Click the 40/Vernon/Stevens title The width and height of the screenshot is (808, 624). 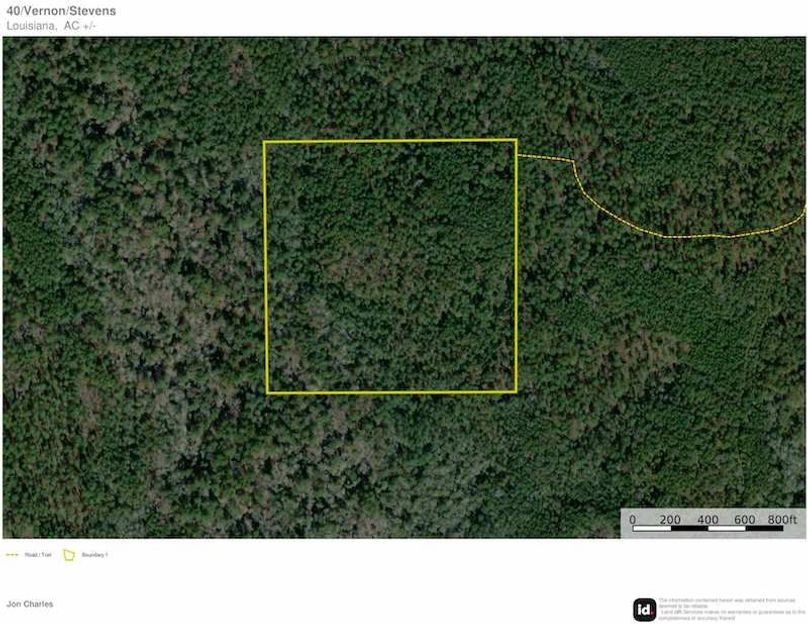(x=61, y=11)
